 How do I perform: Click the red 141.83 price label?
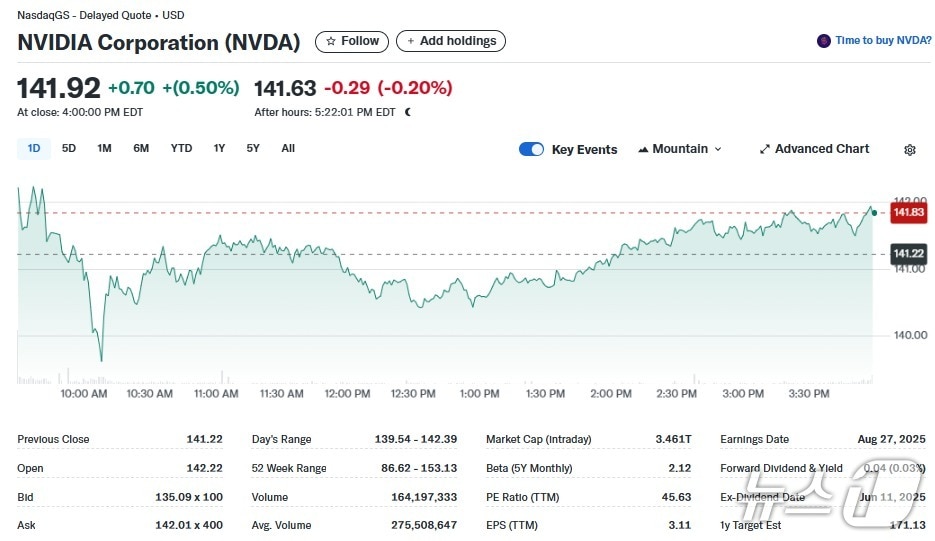click(x=908, y=213)
